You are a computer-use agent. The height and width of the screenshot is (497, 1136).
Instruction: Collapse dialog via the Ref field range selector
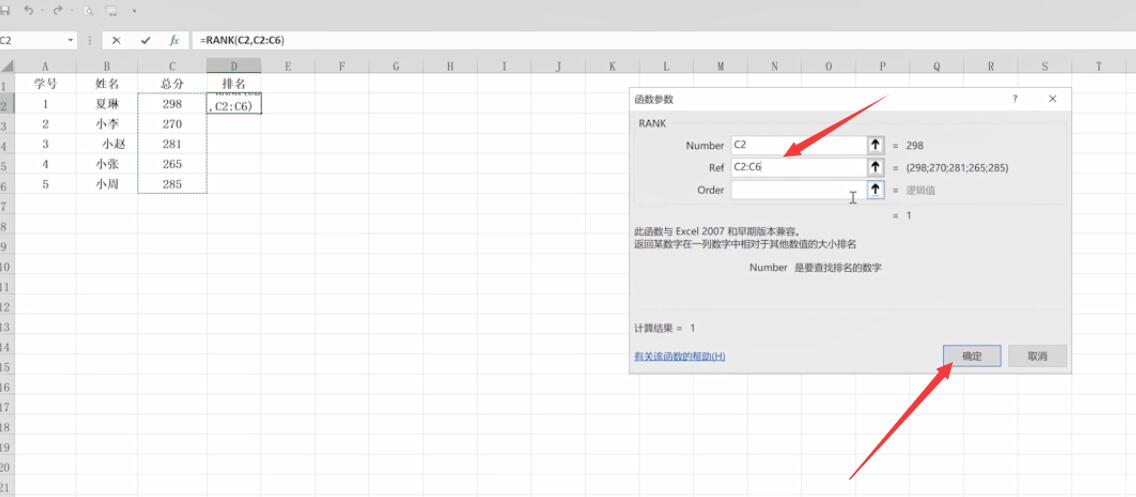(x=875, y=167)
